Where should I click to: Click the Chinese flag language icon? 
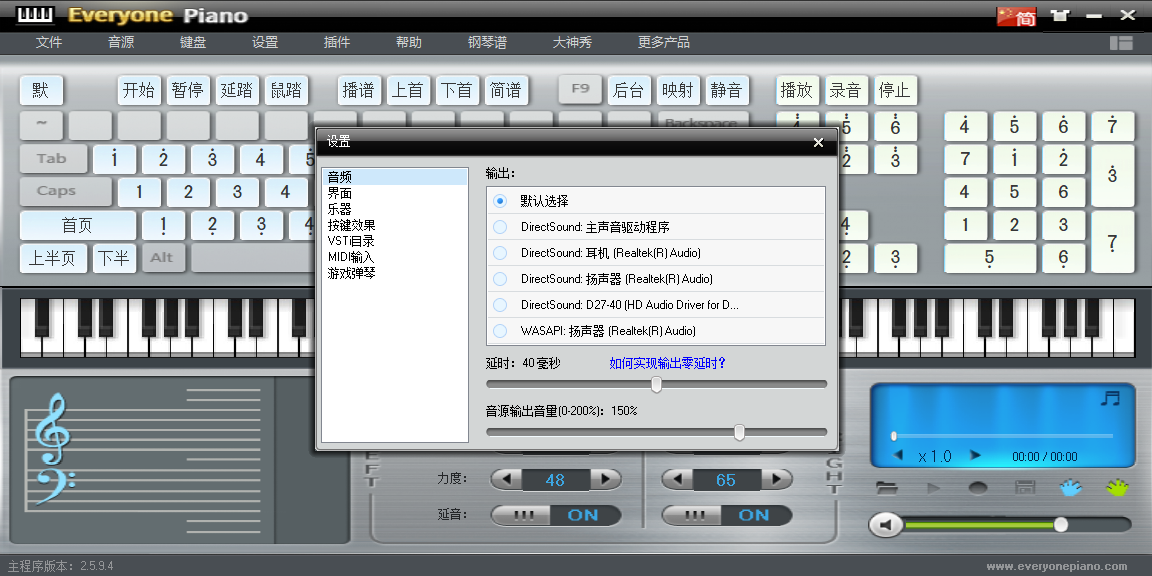coord(1016,15)
